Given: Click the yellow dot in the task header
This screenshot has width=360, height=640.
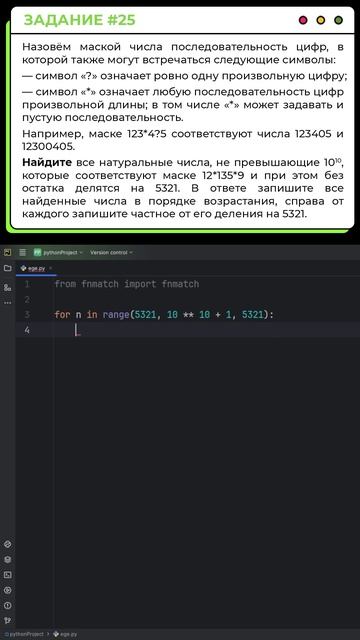Looking at the screenshot, I should click(321, 20).
